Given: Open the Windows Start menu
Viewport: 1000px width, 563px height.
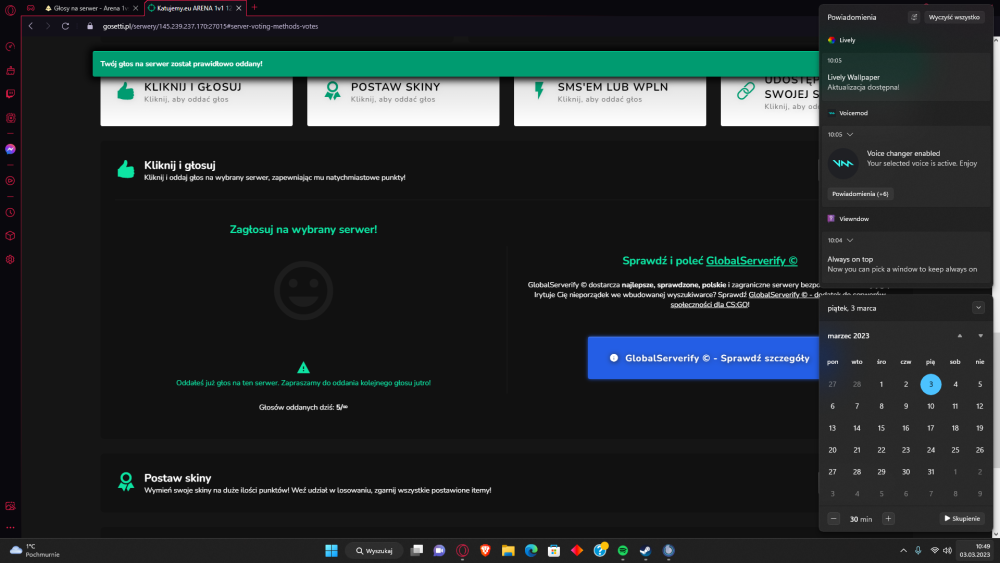Looking at the screenshot, I should (331, 550).
